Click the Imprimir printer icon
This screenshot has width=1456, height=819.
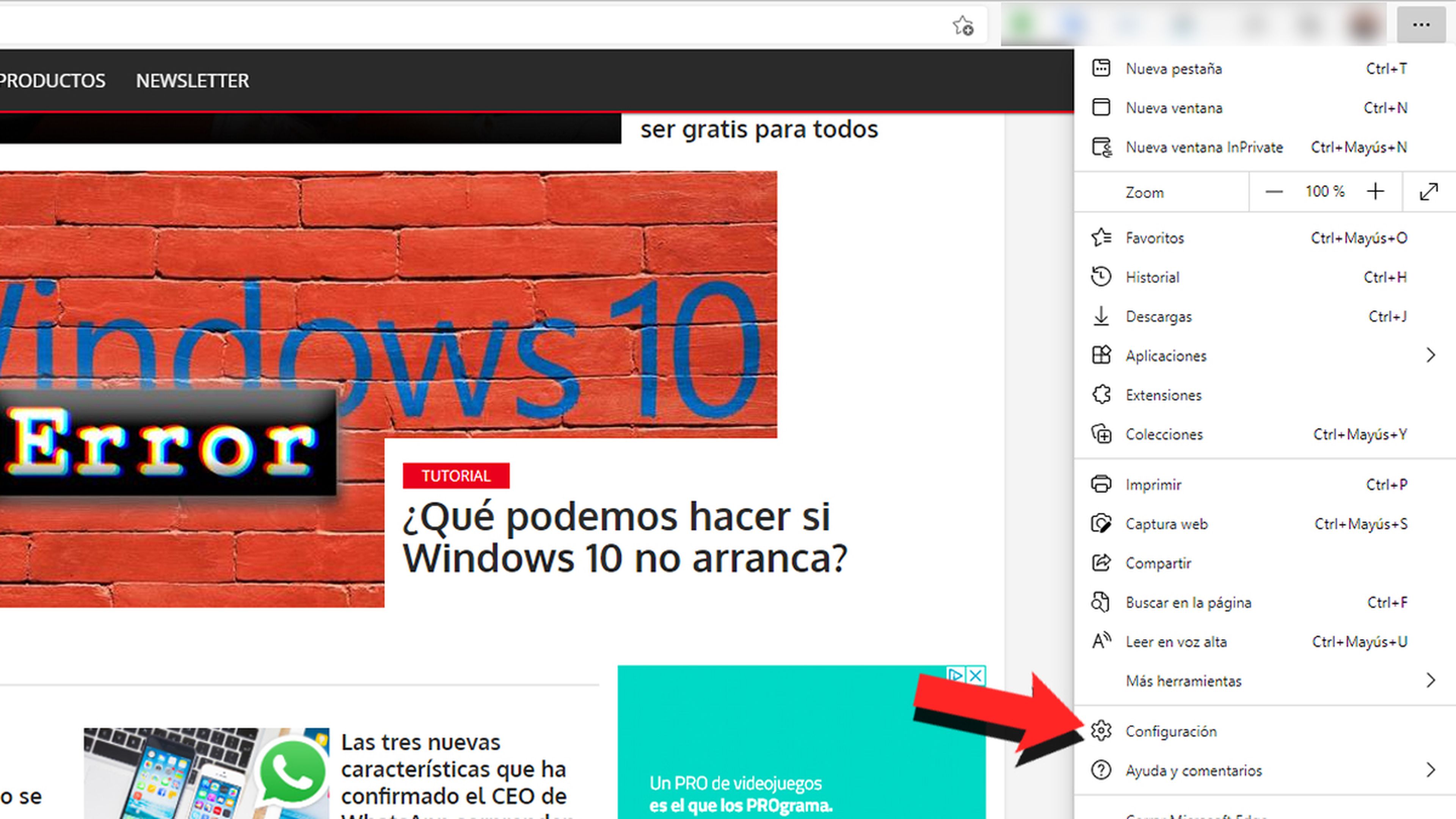[1101, 485]
